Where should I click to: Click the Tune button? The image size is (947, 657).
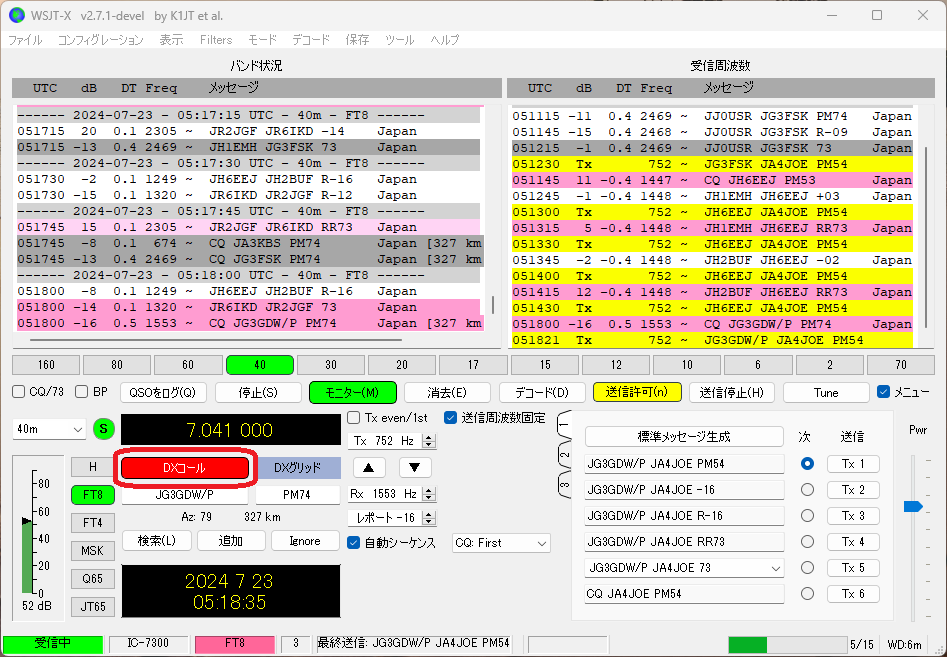pos(826,393)
